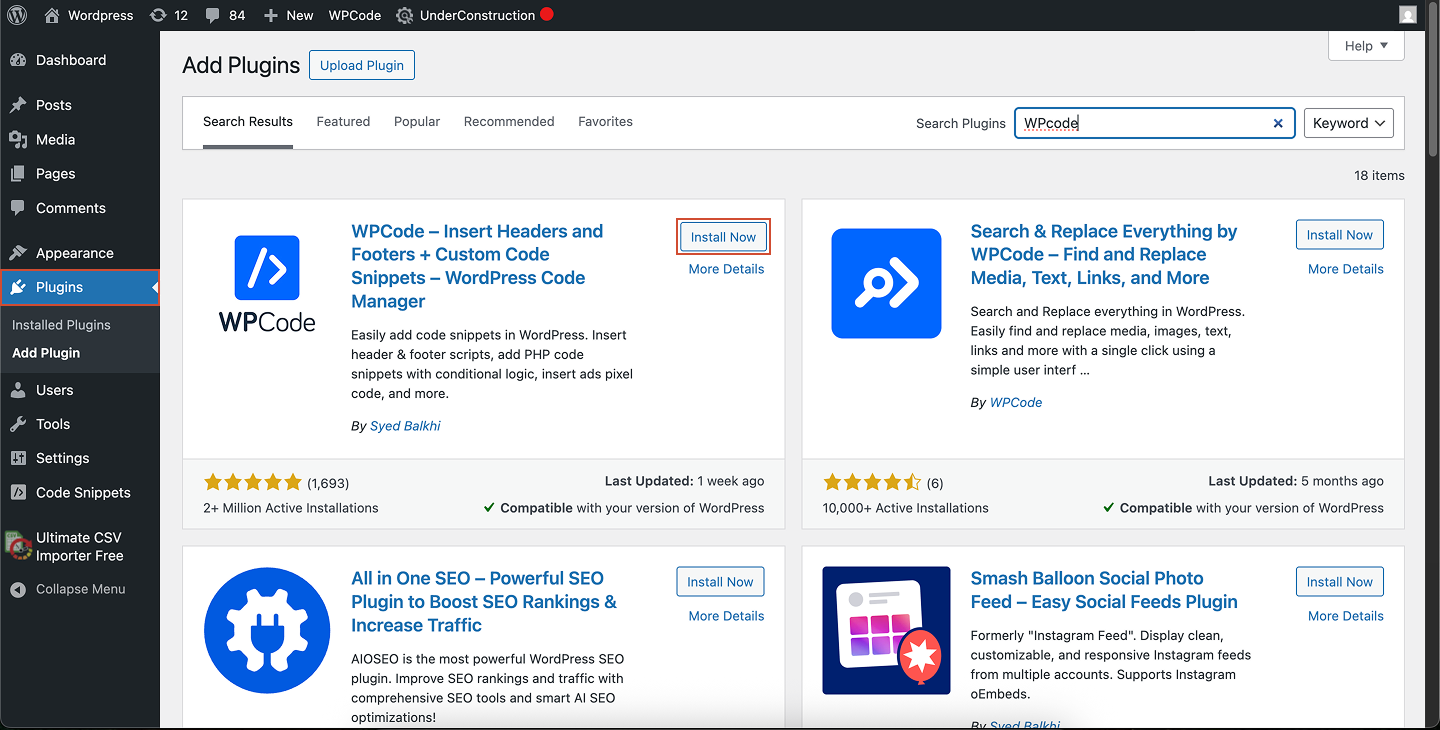Click the Ultimate CSV Importer Free icon
The image size is (1440, 730).
18,545
